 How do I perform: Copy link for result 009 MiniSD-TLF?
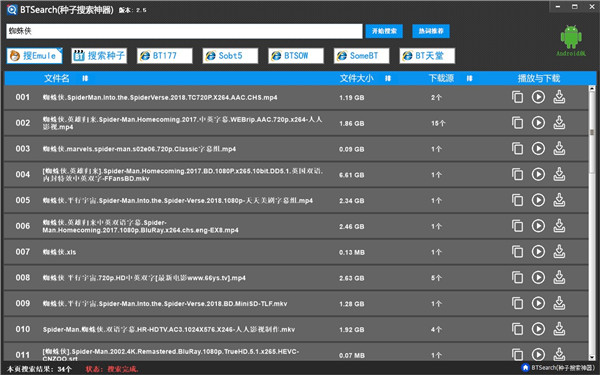[x=517, y=303]
